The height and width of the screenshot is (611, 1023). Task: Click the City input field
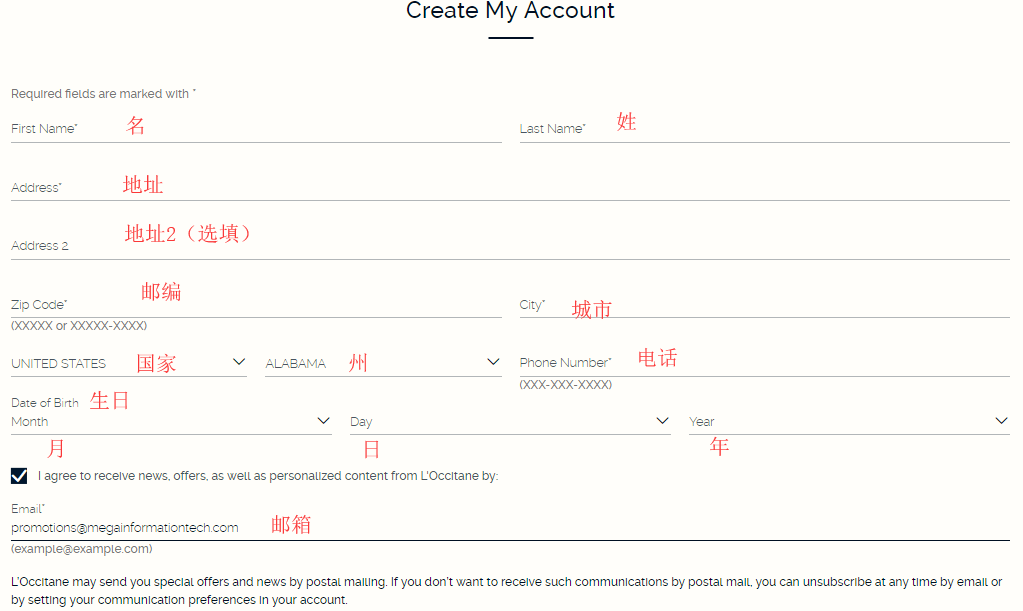[764, 304]
